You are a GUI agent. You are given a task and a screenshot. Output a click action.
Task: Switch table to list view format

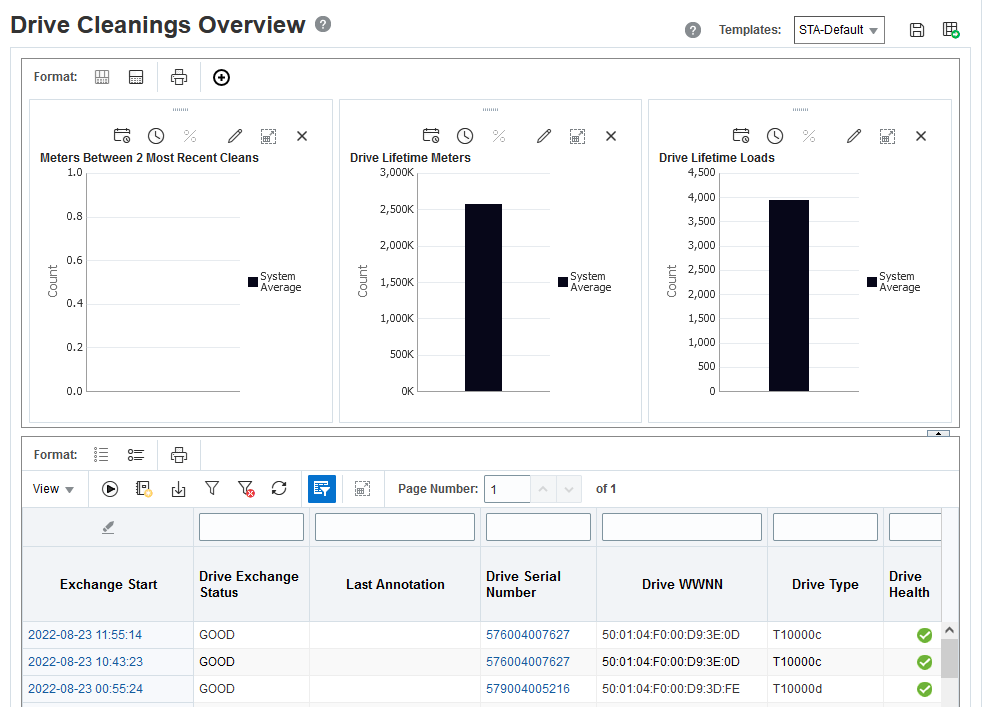click(x=101, y=455)
